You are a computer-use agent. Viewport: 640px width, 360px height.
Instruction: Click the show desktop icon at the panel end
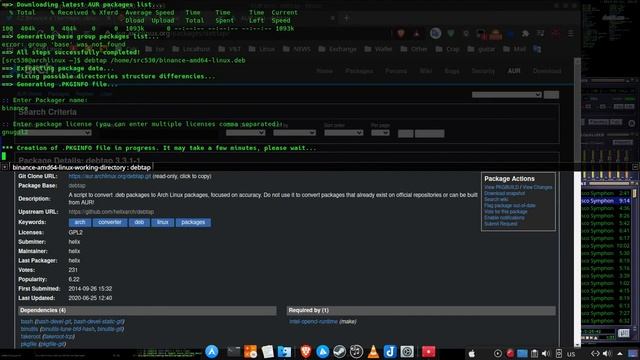click(633, 353)
